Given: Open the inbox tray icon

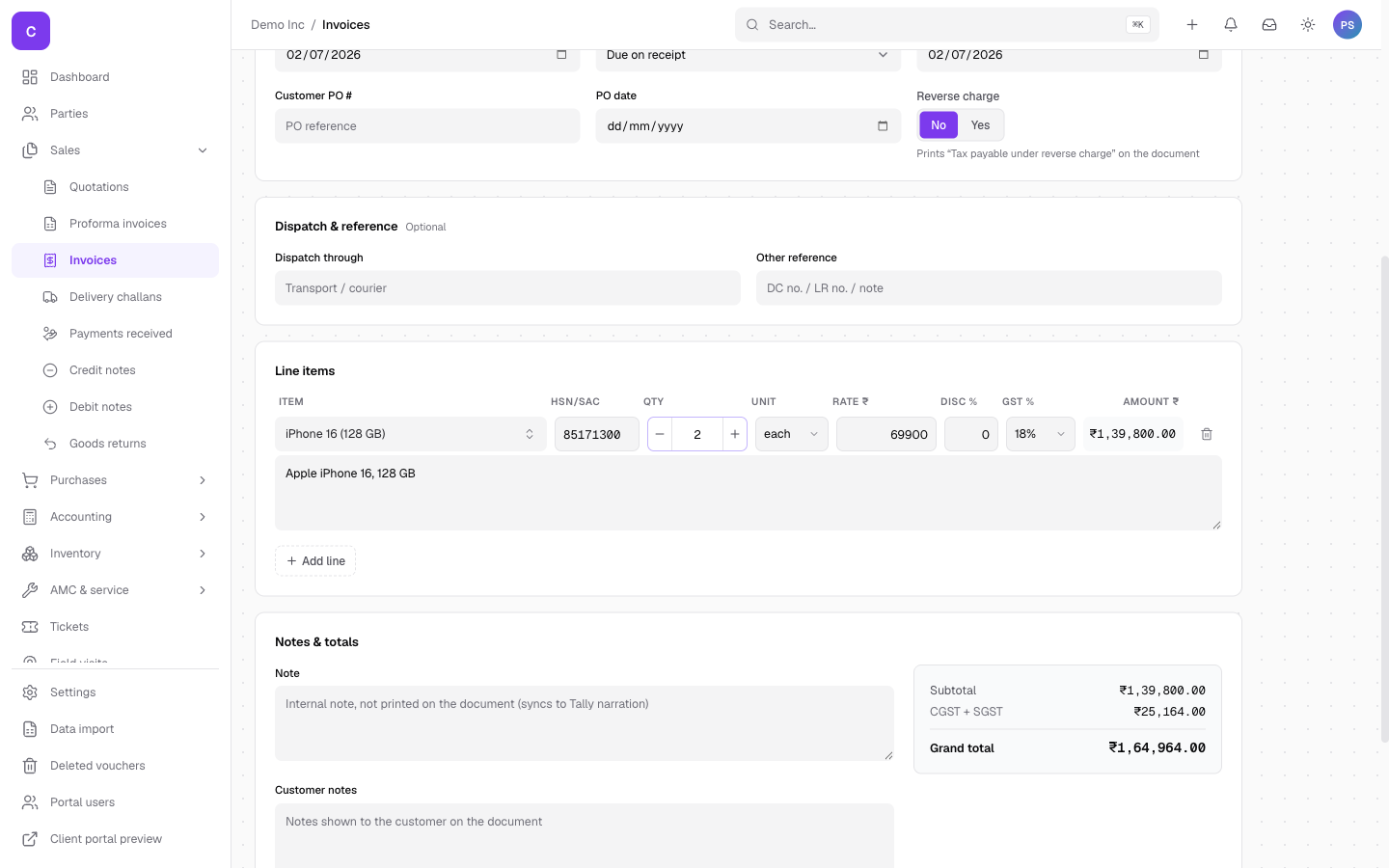Looking at the screenshot, I should click(x=1269, y=25).
